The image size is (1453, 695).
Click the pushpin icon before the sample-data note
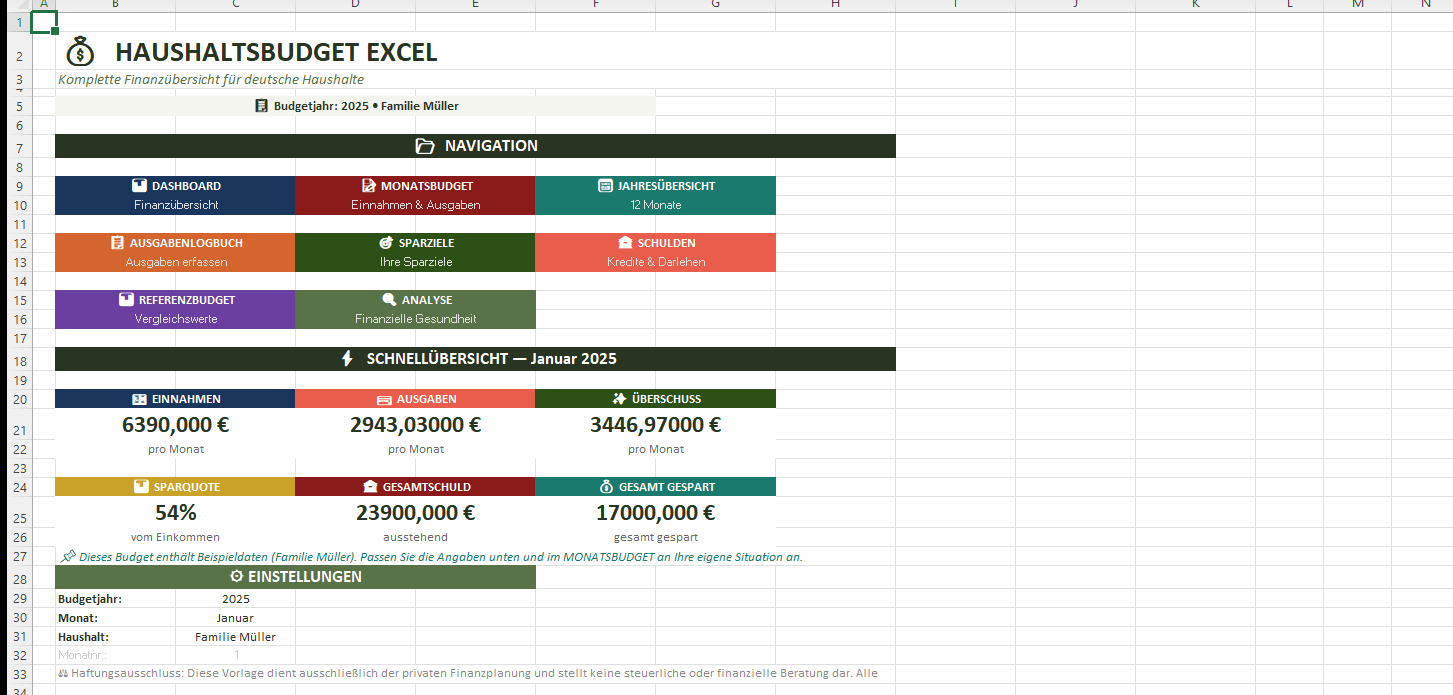click(x=68, y=556)
